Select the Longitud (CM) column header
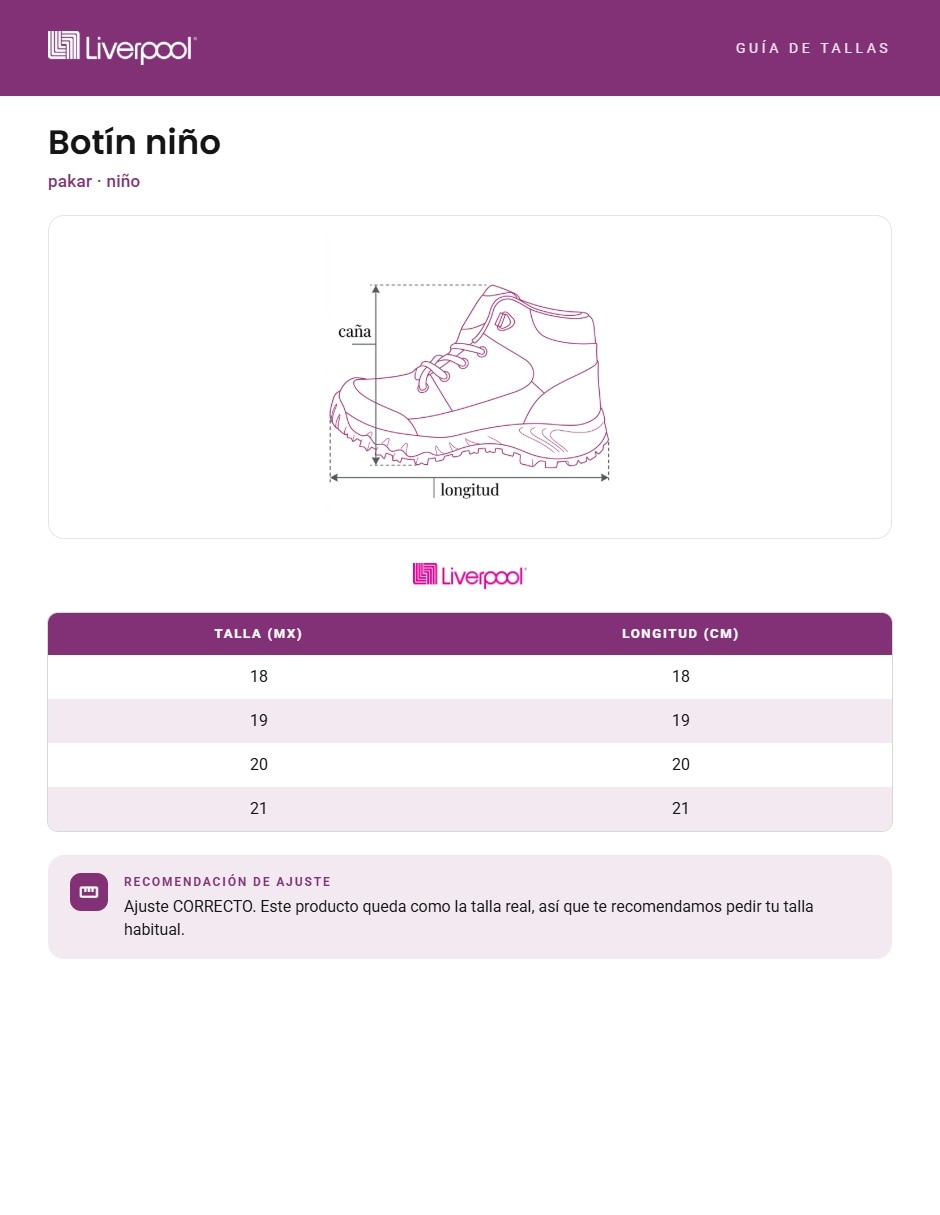This screenshot has height=1215, width=940. (x=681, y=634)
